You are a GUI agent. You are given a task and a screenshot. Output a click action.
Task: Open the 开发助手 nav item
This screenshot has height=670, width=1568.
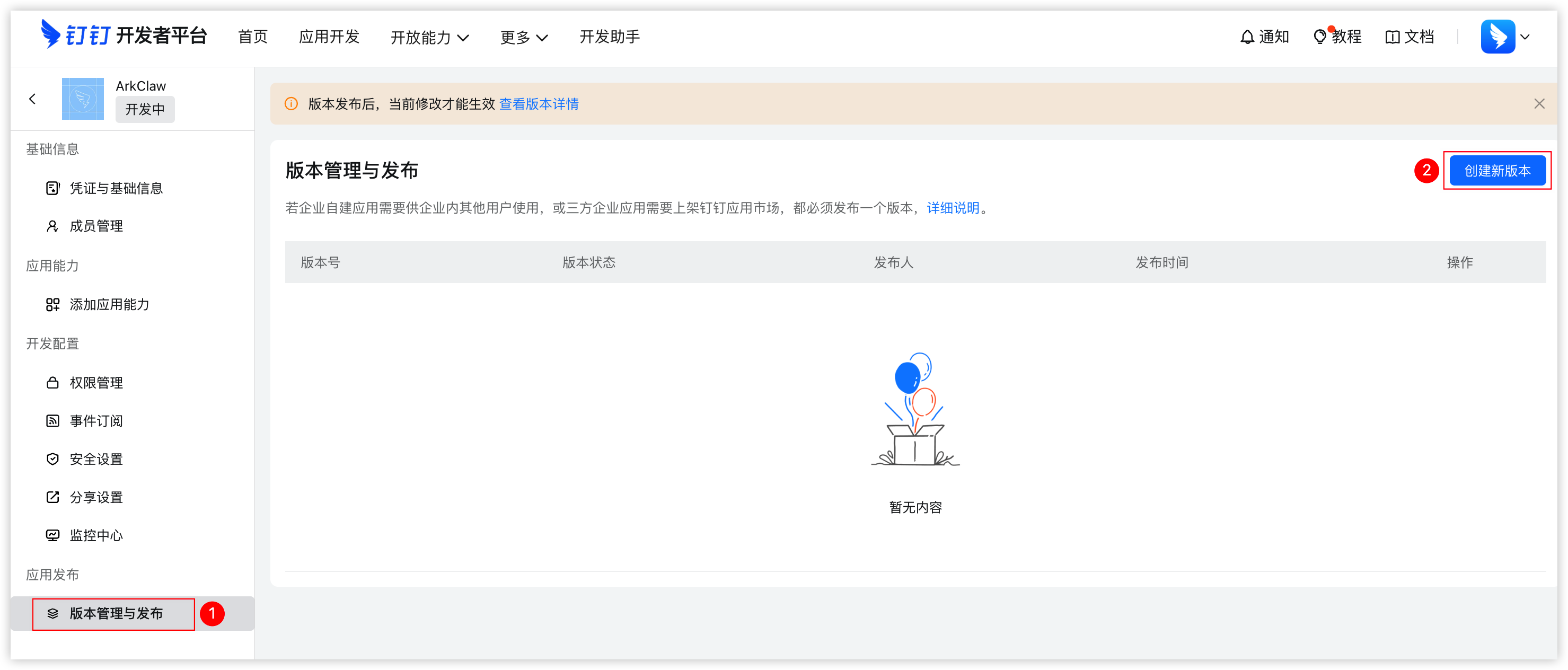609,37
